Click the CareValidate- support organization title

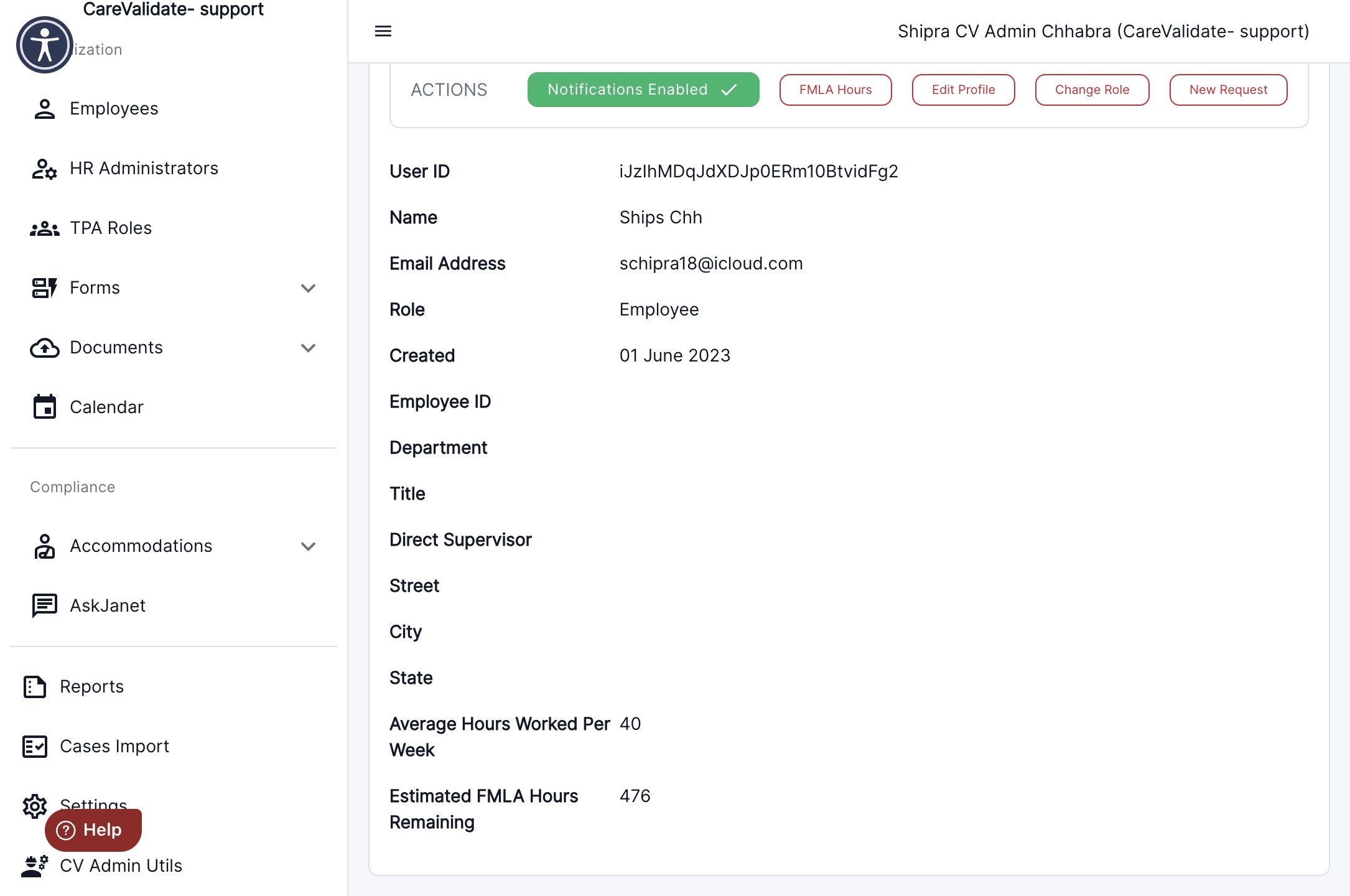[173, 9]
